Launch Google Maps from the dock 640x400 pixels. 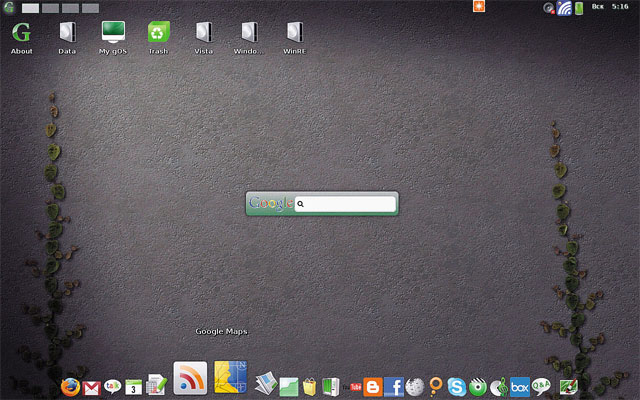[231, 376]
